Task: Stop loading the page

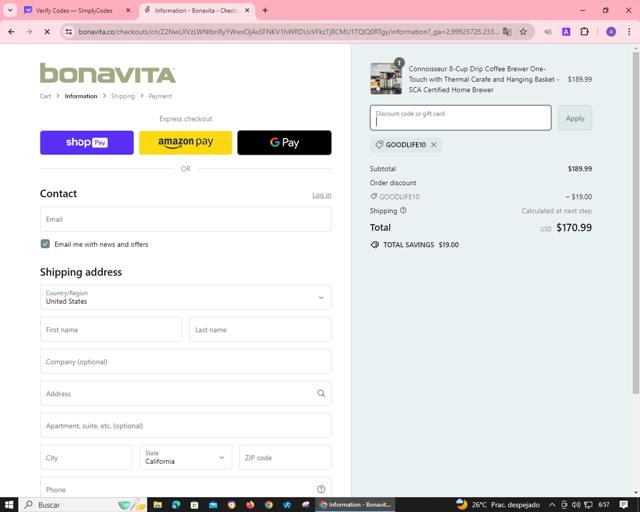Action: click(x=47, y=31)
